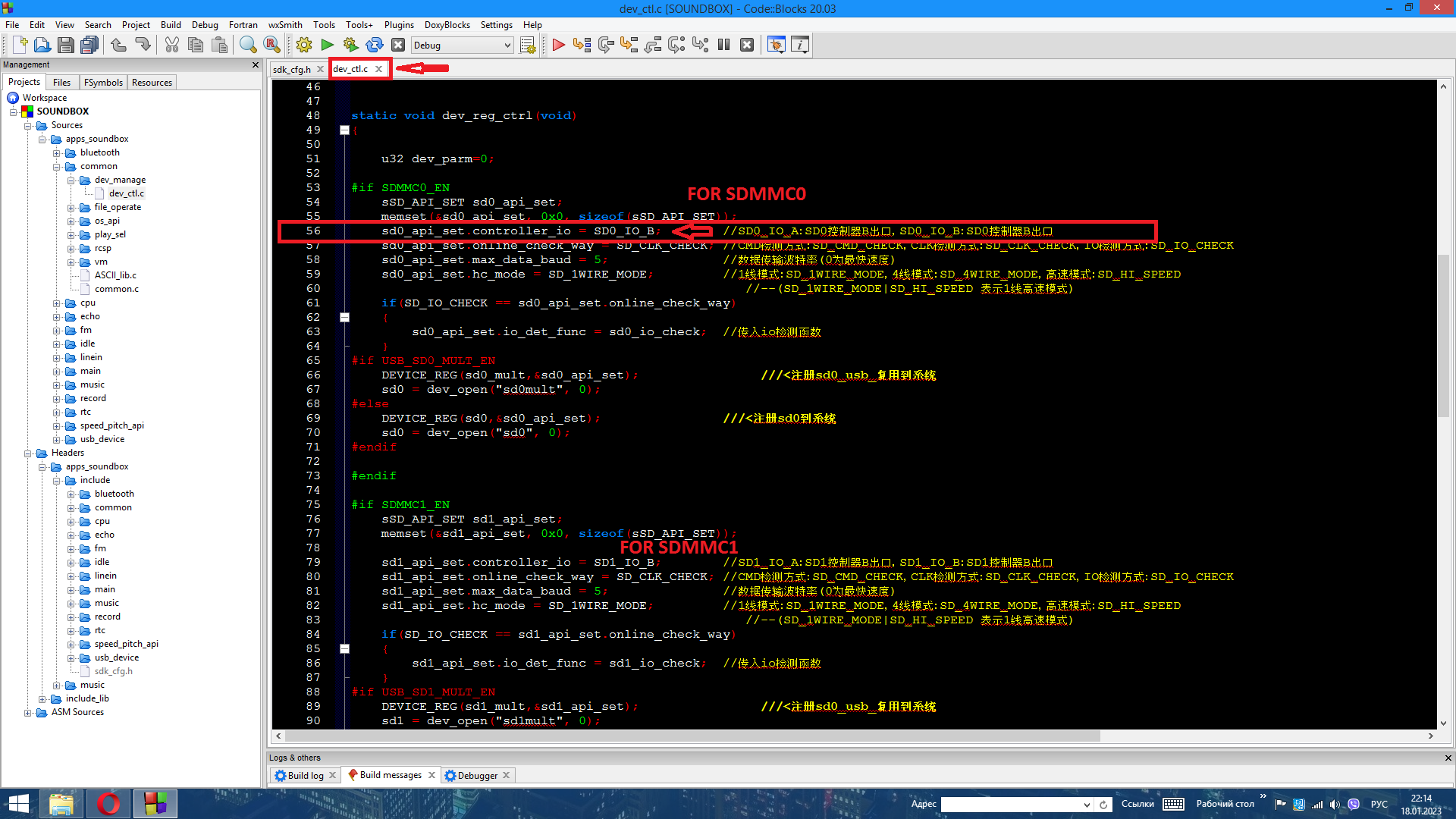The width and height of the screenshot is (1456, 819).
Task: Collapse code fold at line 49
Action: 344,130
